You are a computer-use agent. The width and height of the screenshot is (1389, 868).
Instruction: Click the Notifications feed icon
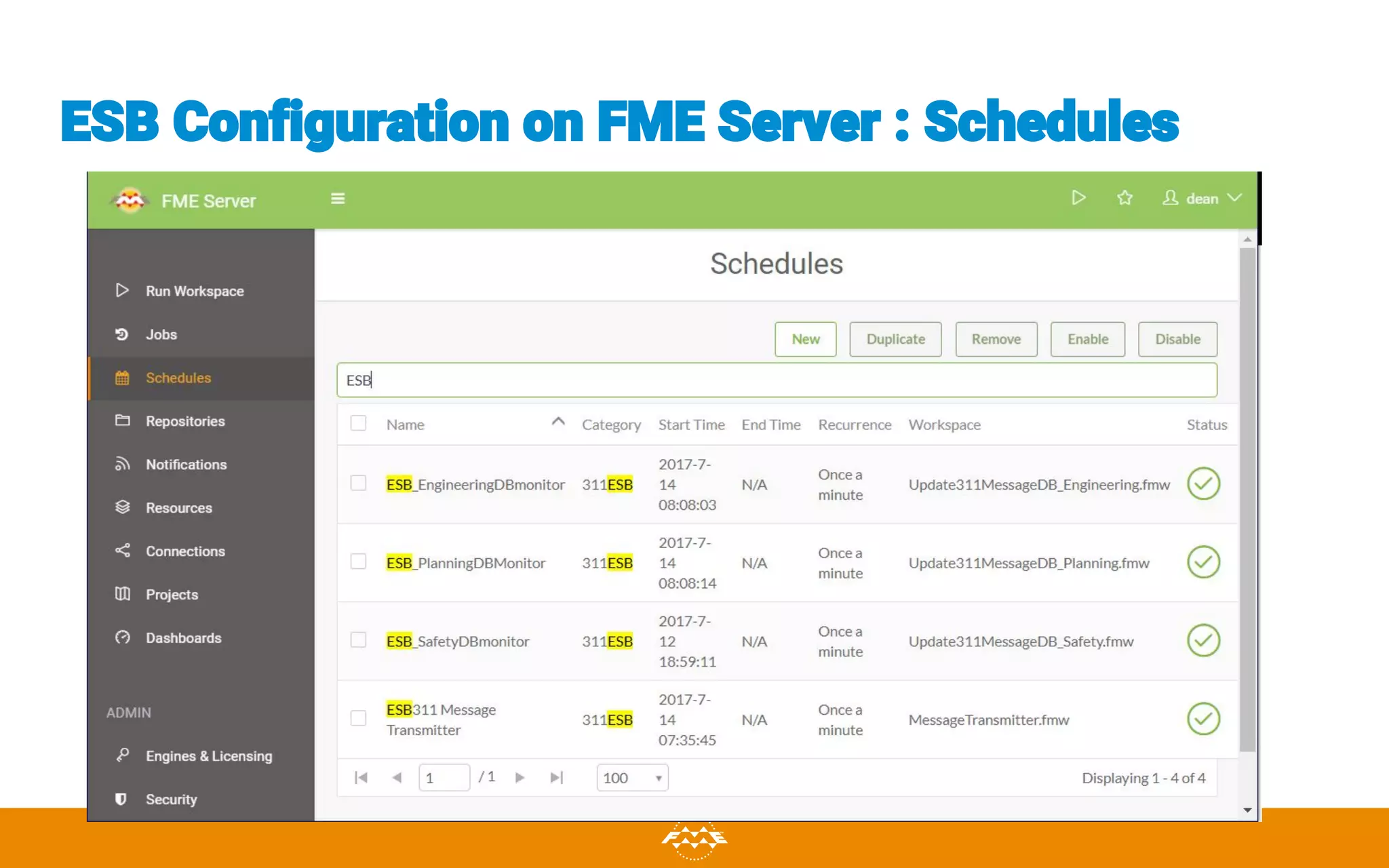point(122,464)
